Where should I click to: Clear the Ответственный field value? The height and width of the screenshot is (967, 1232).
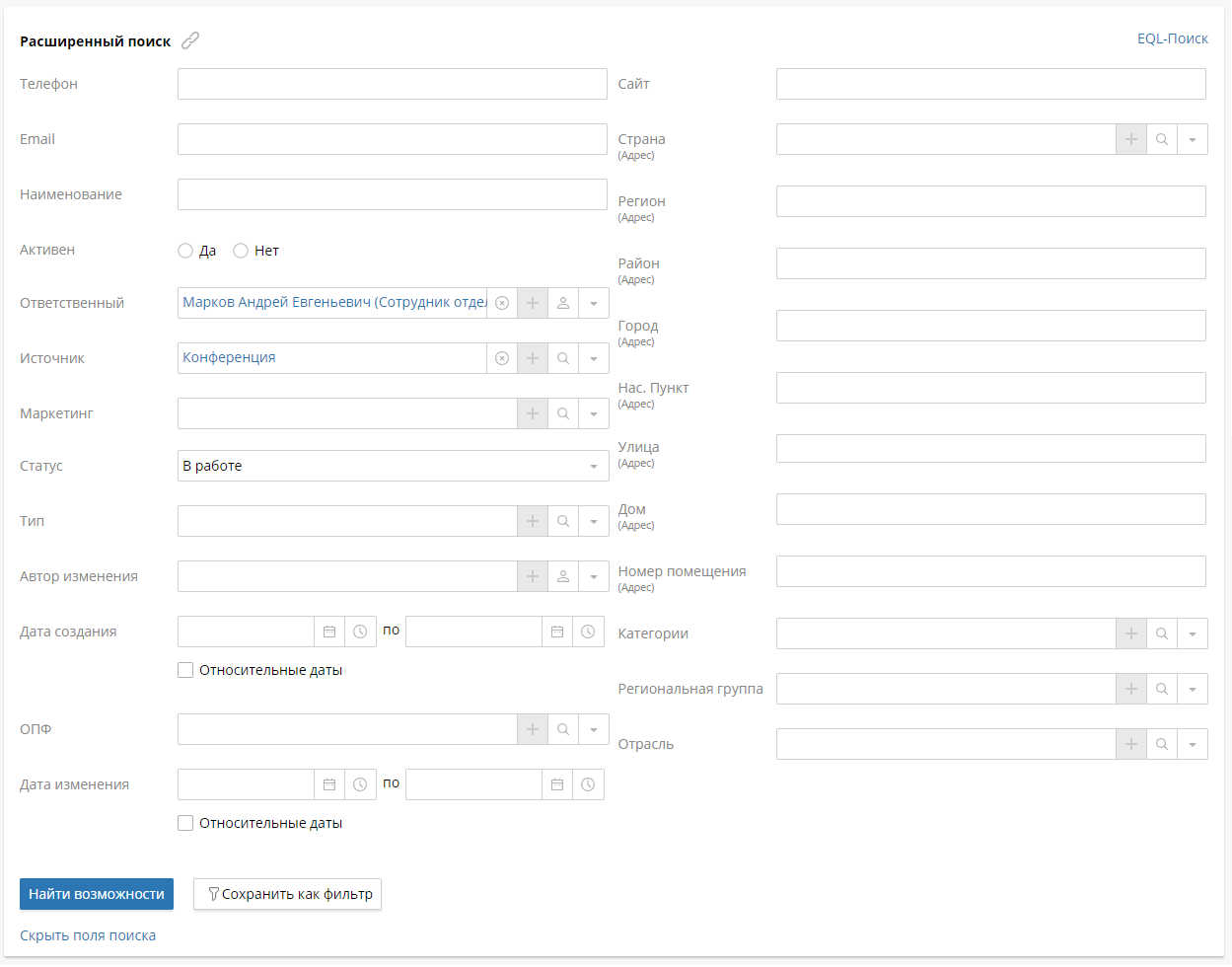click(502, 303)
